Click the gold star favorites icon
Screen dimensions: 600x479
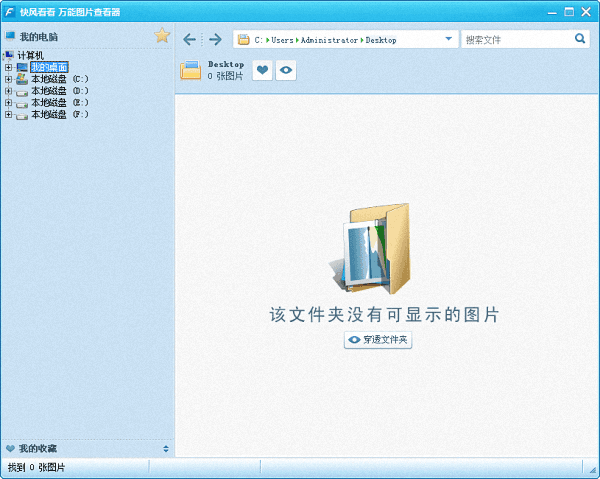coord(162,36)
